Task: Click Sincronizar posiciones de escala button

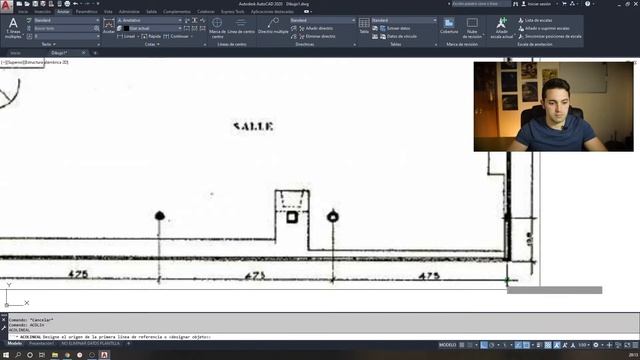Action: 550,36
